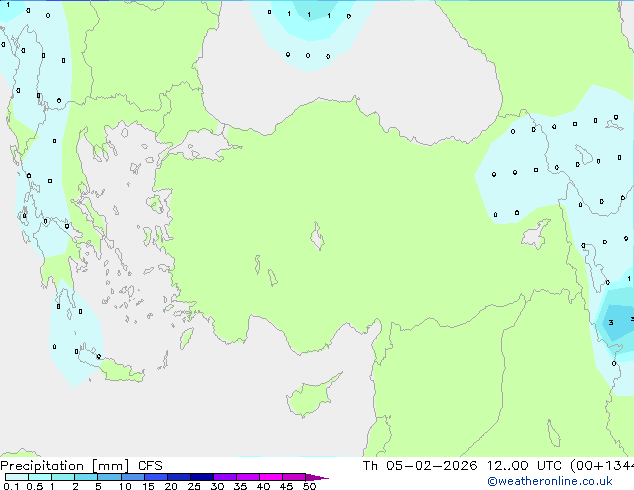This screenshot has width=634, height=490.
Task: Click the 5 to 10 mm legend swatch
Action: [109, 477]
